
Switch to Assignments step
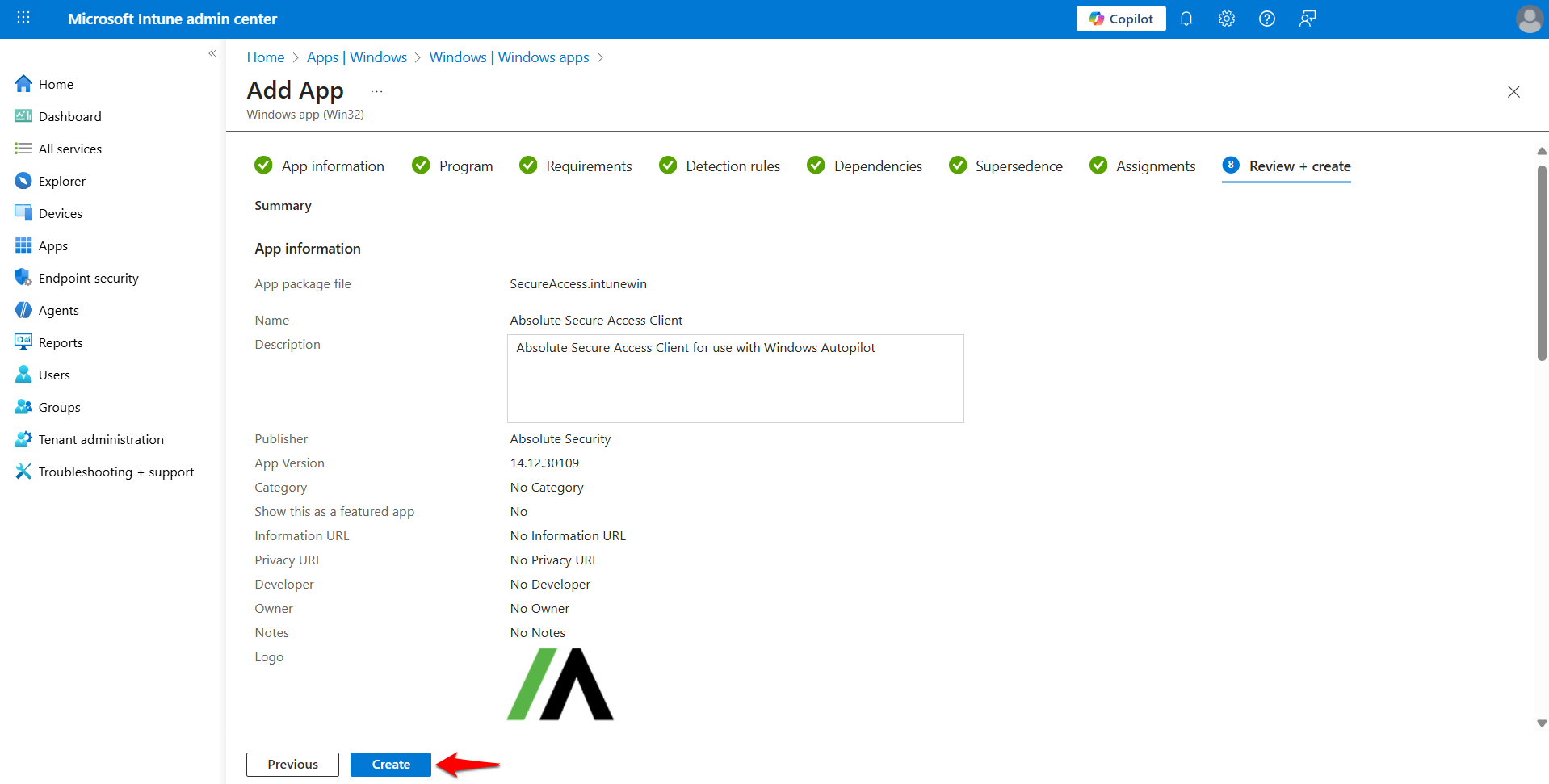click(1143, 166)
